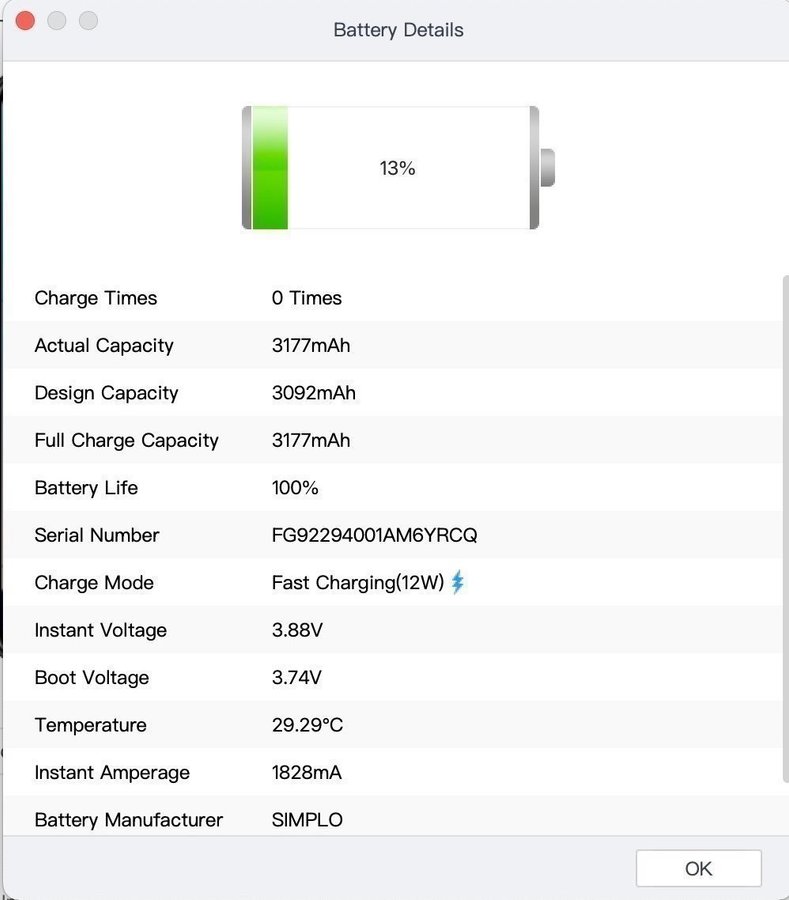
Task: Select the serial number FG92294001AM6YRCQ
Action: (x=374, y=535)
